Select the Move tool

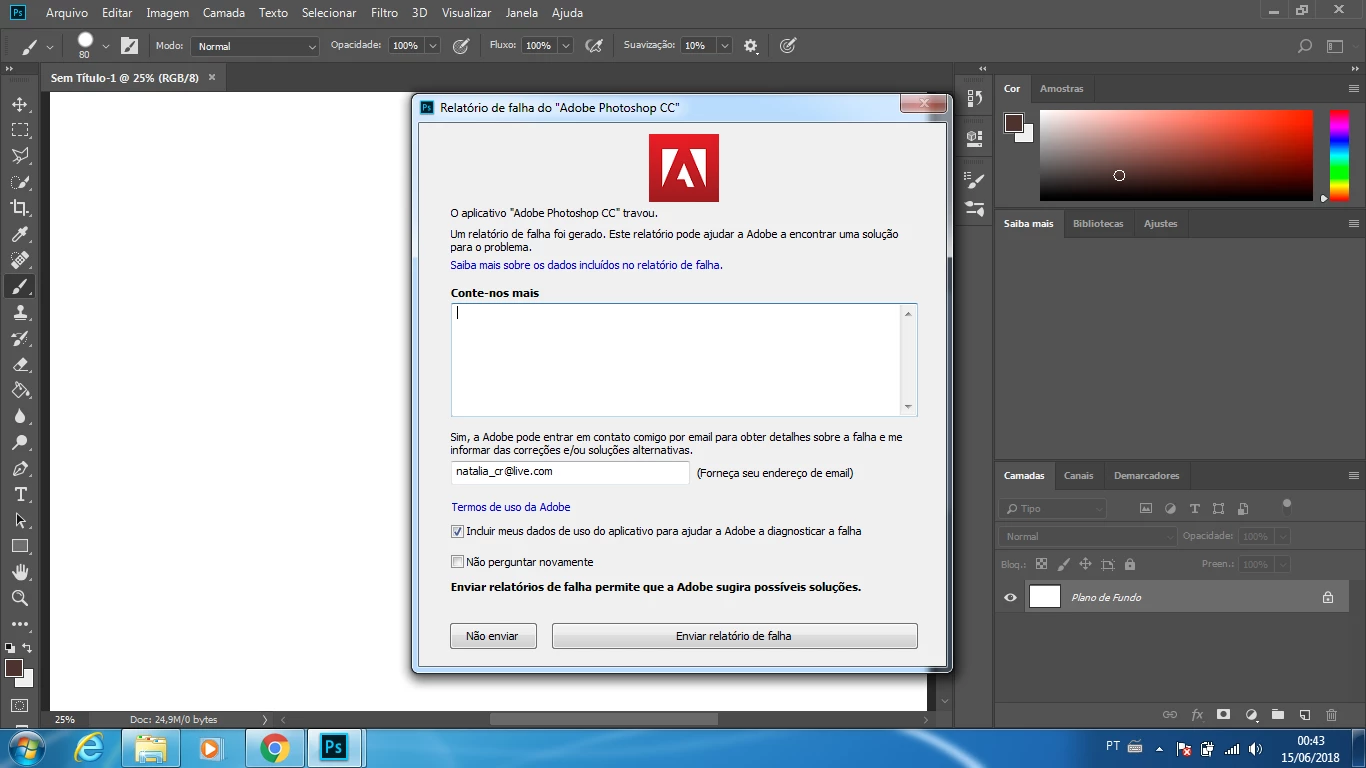pos(19,104)
